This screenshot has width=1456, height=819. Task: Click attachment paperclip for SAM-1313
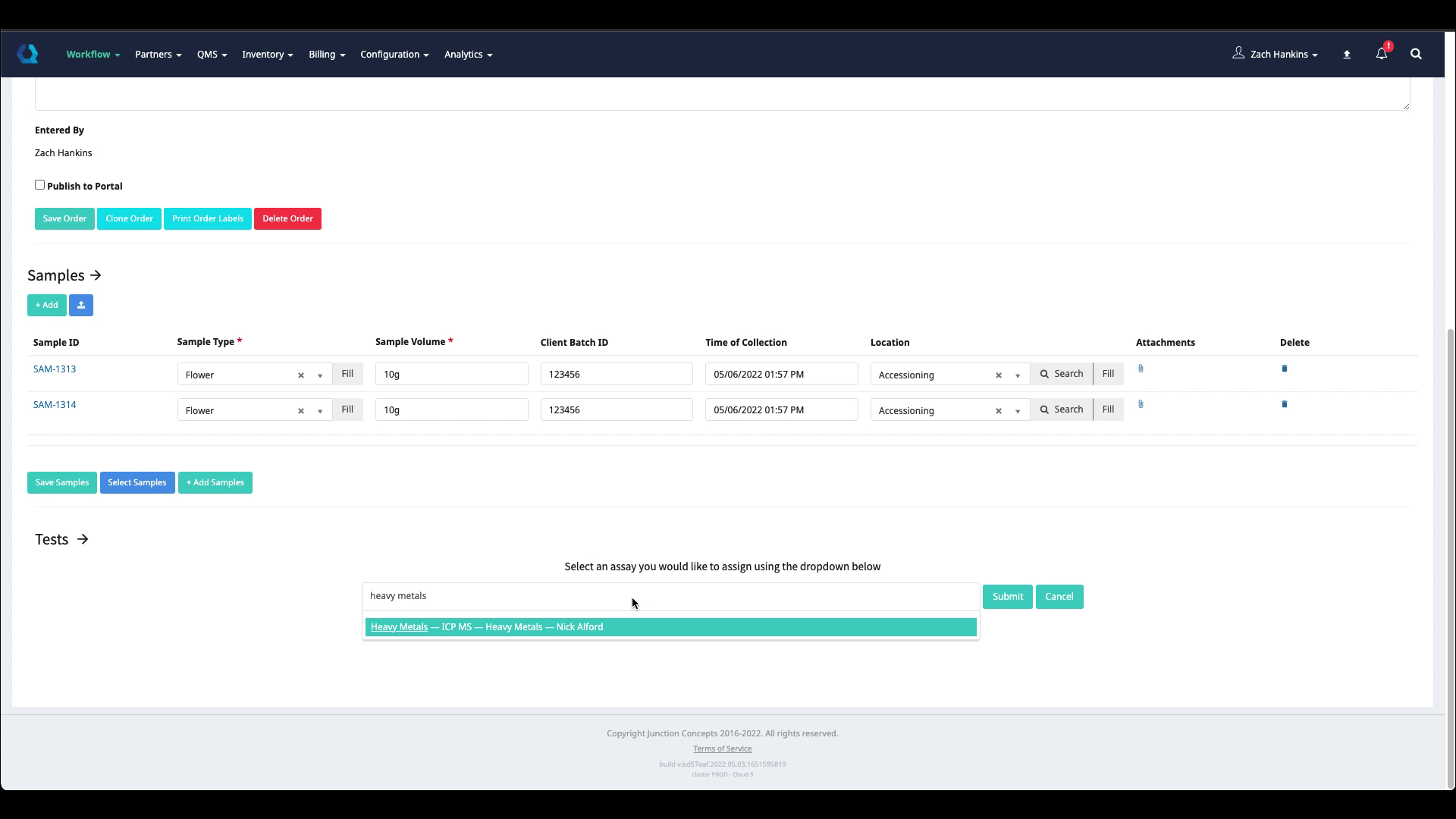[x=1141, y=369]
